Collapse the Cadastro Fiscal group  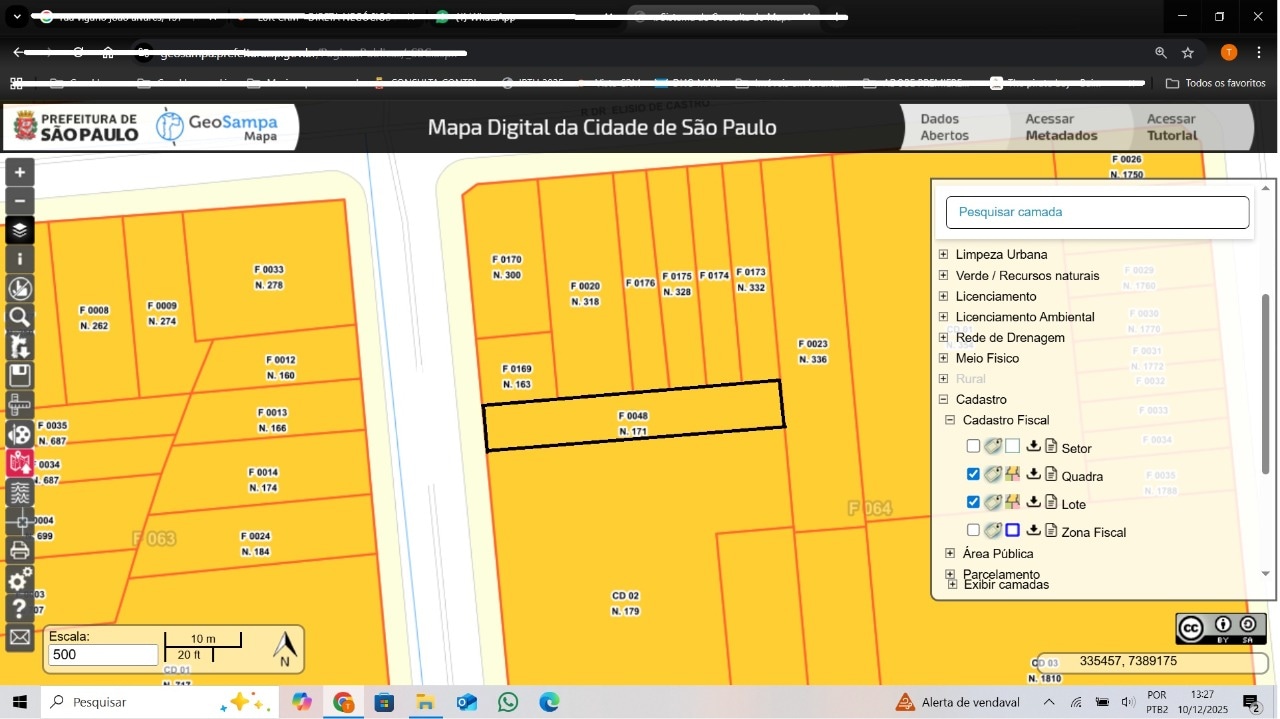[x=950, y=420]
